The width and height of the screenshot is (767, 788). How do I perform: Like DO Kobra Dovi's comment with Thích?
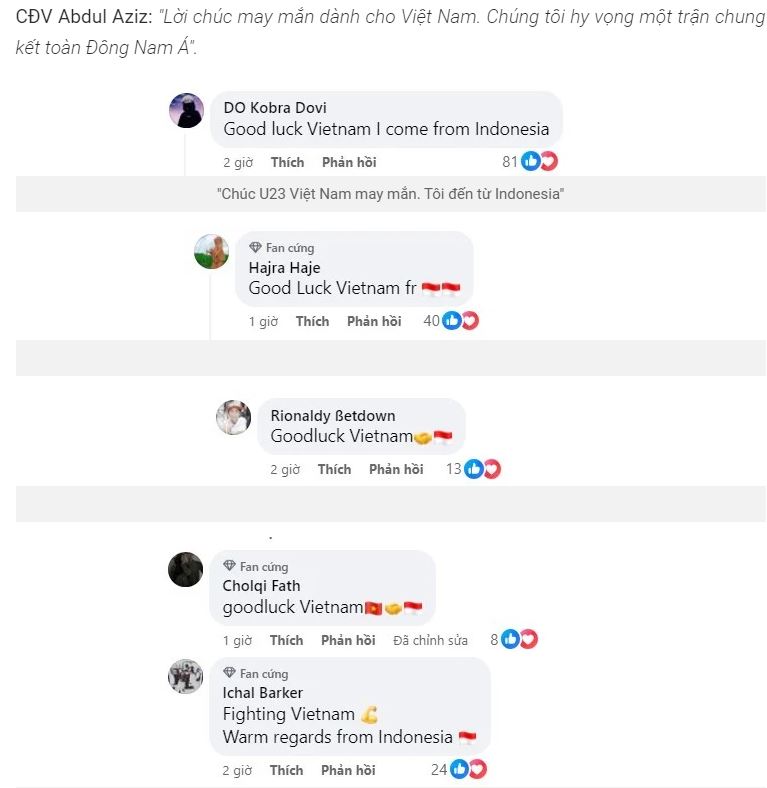point(287,162)
